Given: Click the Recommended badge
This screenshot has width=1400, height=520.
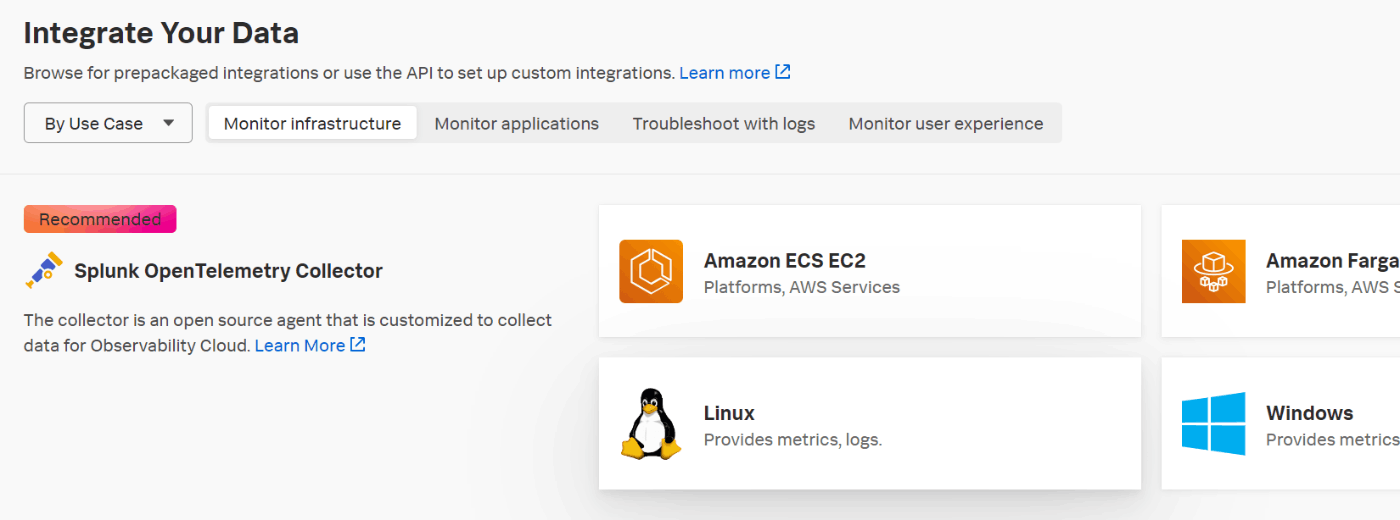Looking at the screenshot, I should (x=100, y=219).
